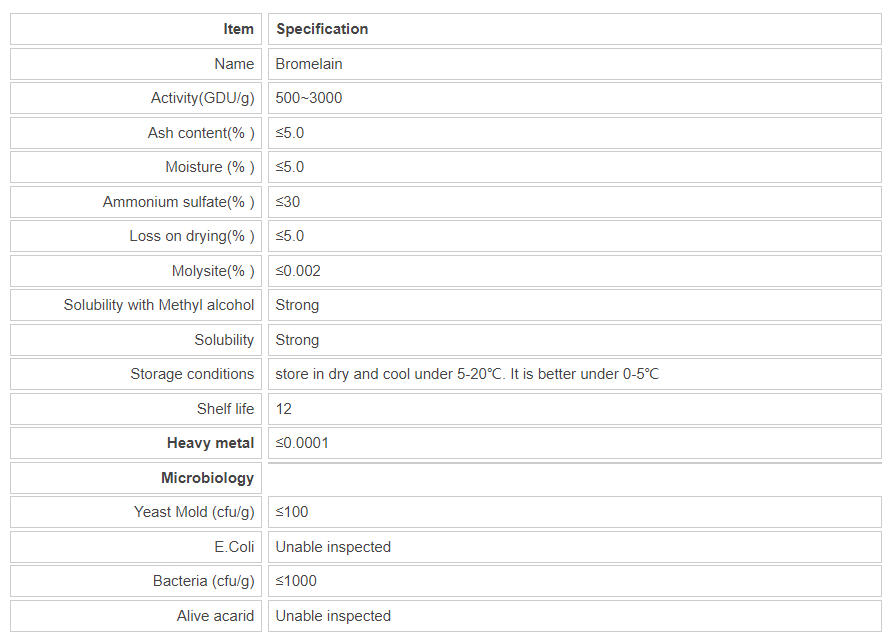Click the Storage conditions label
Viewport: 890px width, 639px height.
[x=192, y=374]
